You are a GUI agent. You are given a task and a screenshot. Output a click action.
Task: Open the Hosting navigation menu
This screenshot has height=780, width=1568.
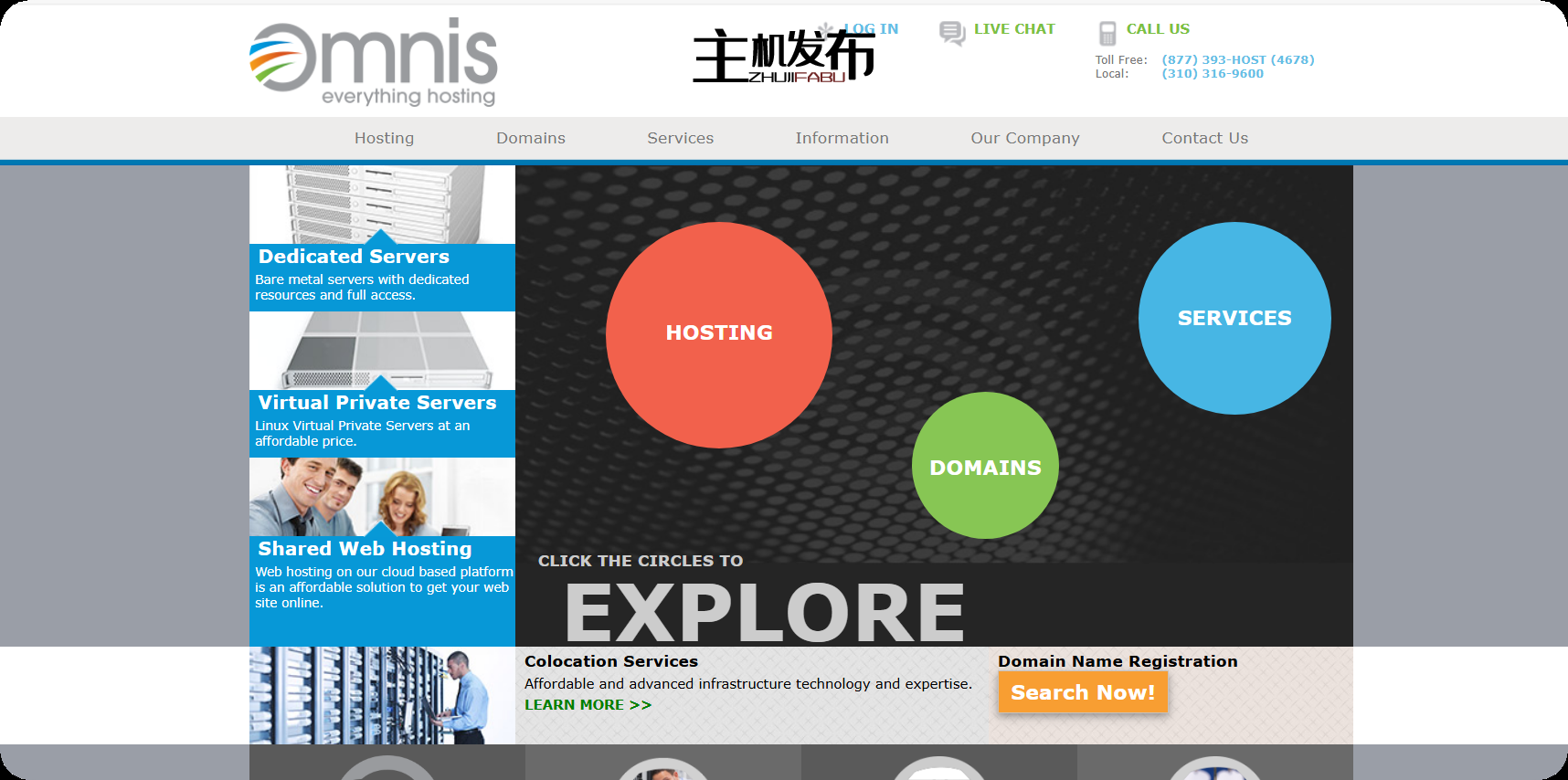[384, 138]
